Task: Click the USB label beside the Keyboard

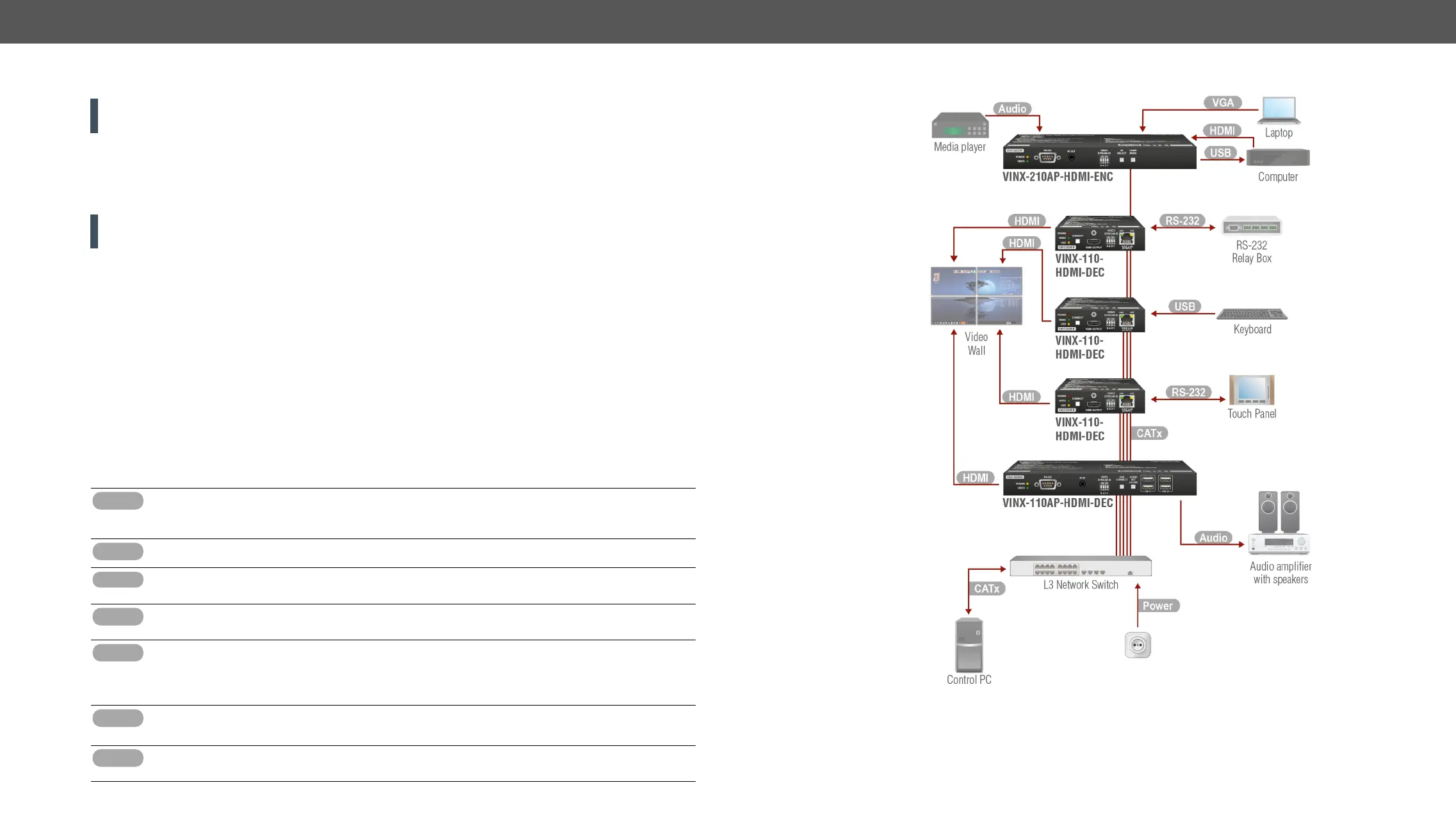Action: coord(1184,307)
